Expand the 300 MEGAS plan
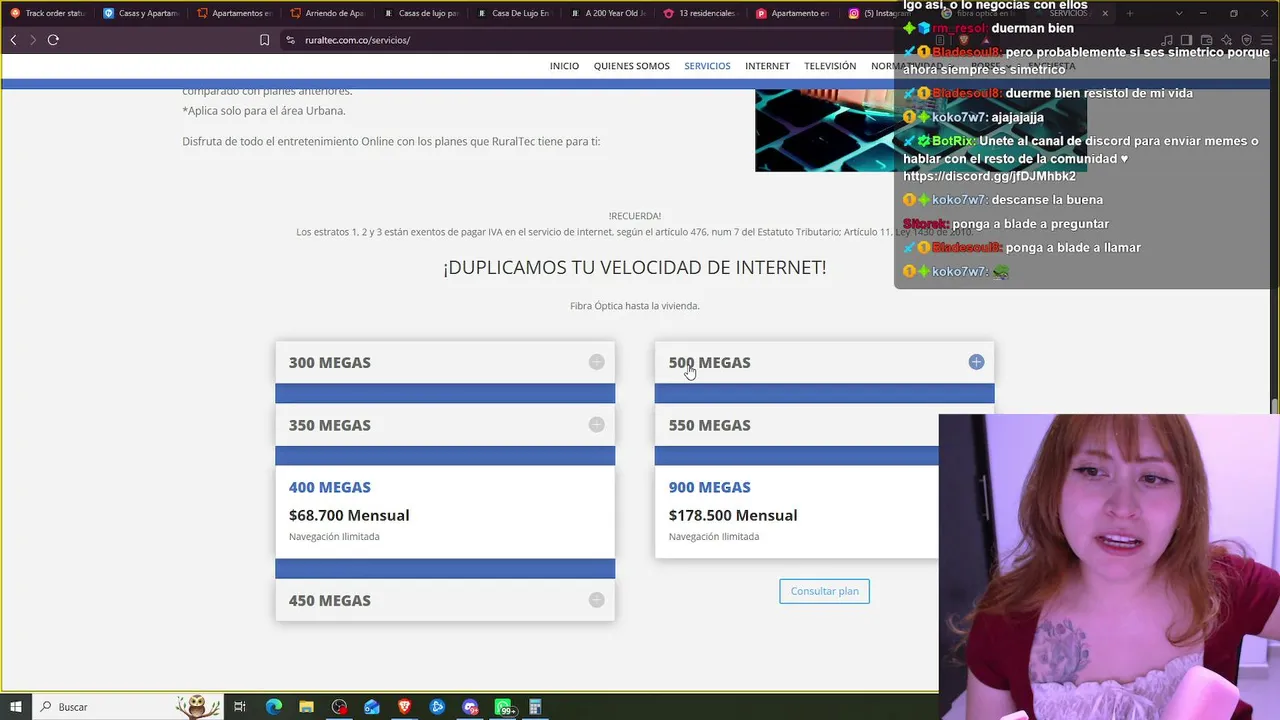Viewport: 1280px width, 720px height. click(x=445, y=362)
